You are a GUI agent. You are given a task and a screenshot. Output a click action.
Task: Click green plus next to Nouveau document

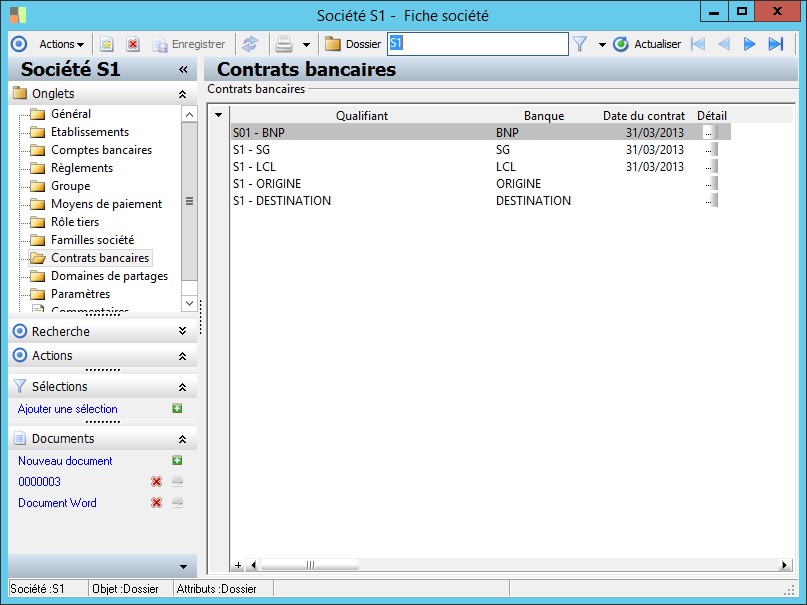(177, 461)
